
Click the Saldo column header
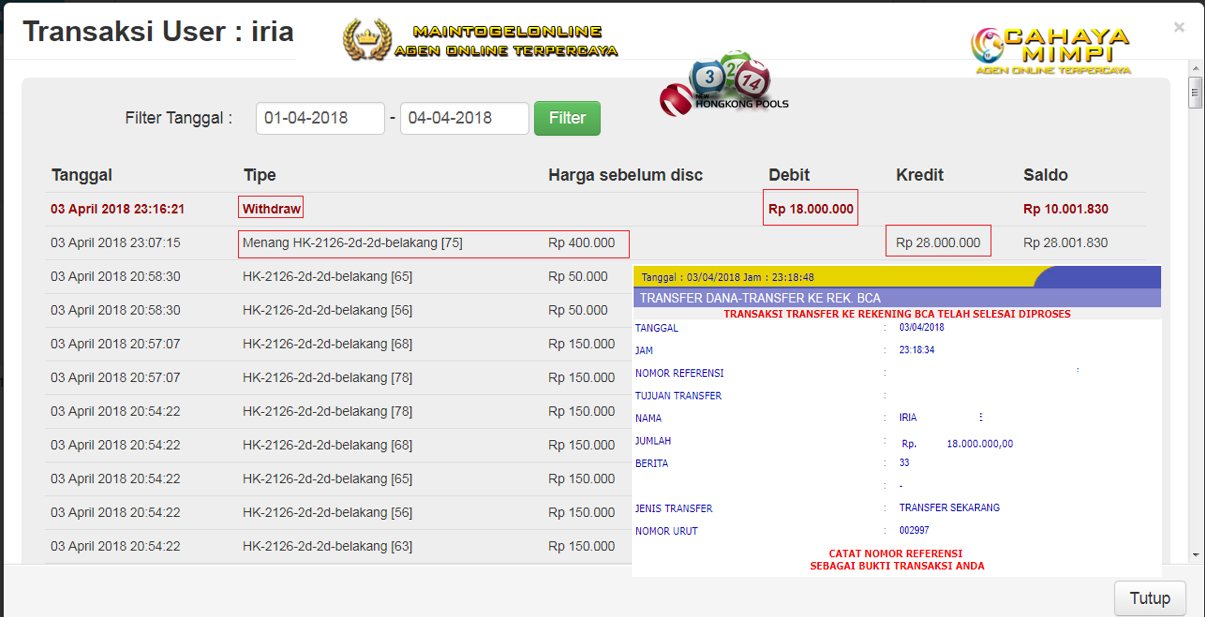(x=1045, y=175)
